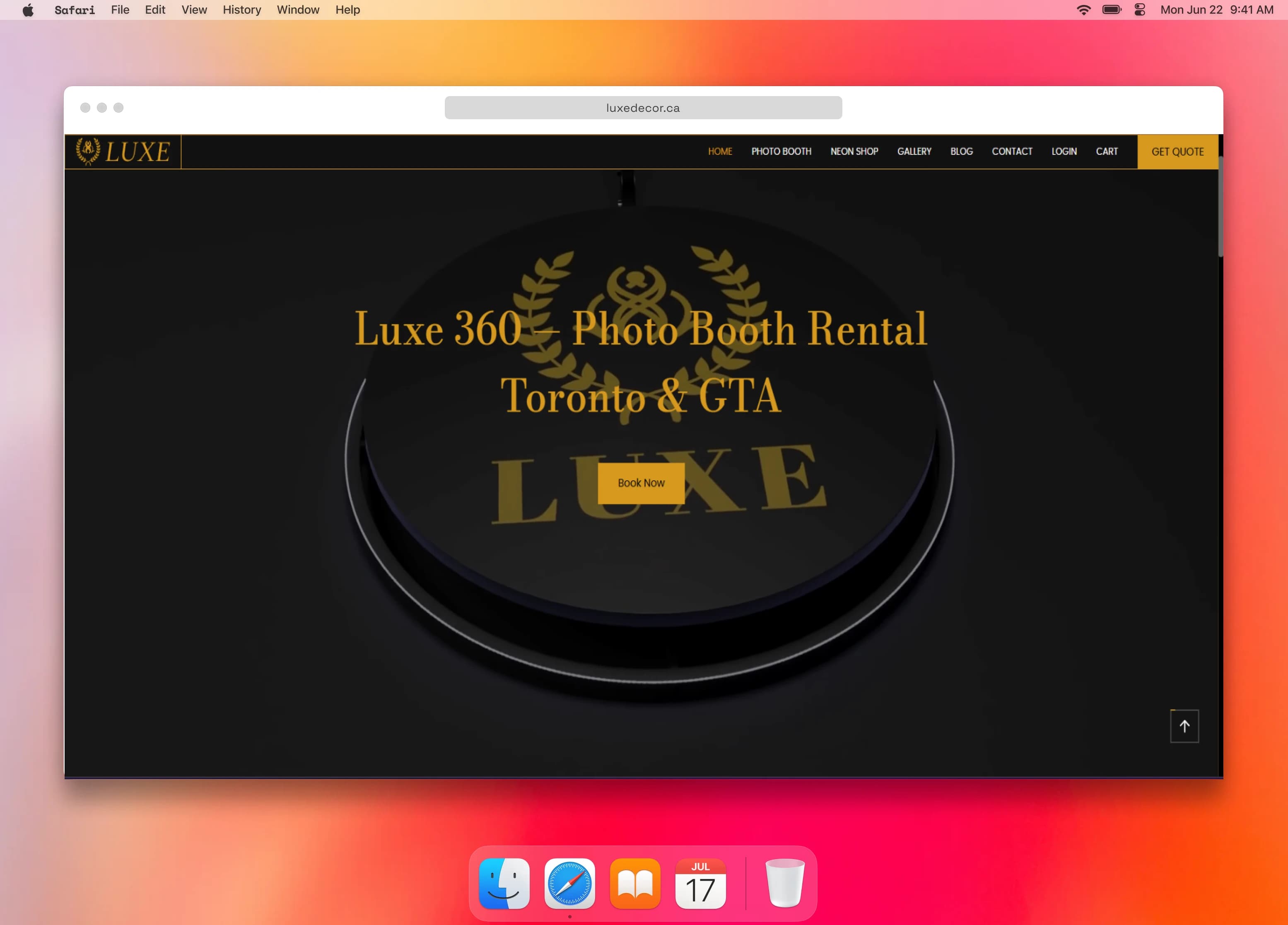This screenshot has height=925, width=1288.
Task: Check Wi-Fi status in the menu bar
Action: [1083, 10]
